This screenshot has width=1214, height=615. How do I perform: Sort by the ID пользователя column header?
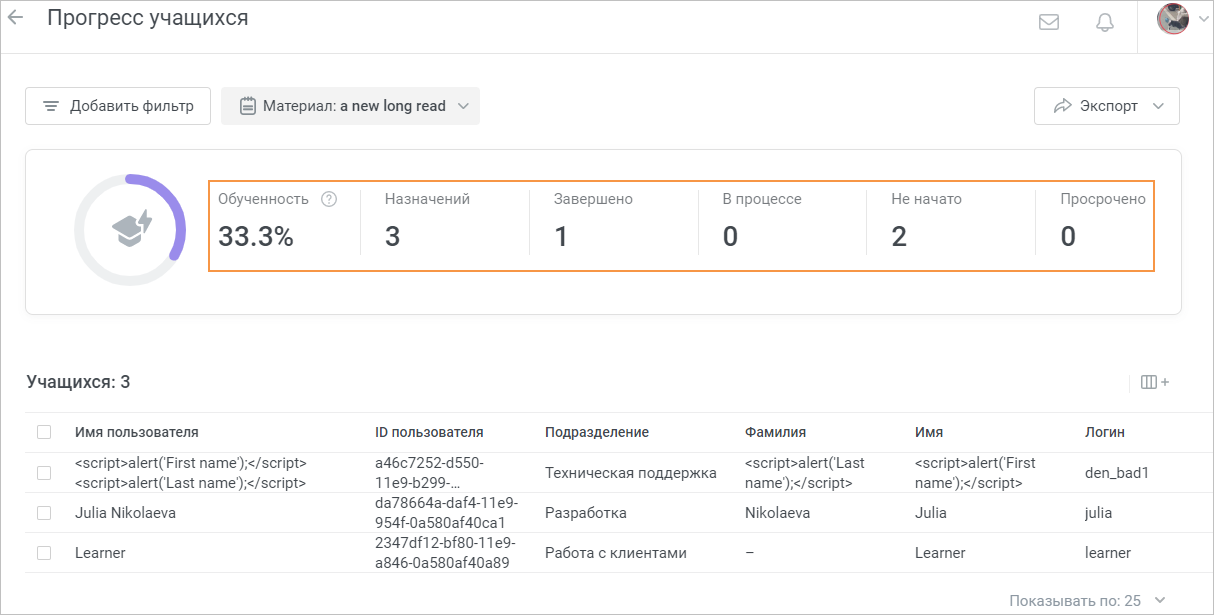[429, 432]
